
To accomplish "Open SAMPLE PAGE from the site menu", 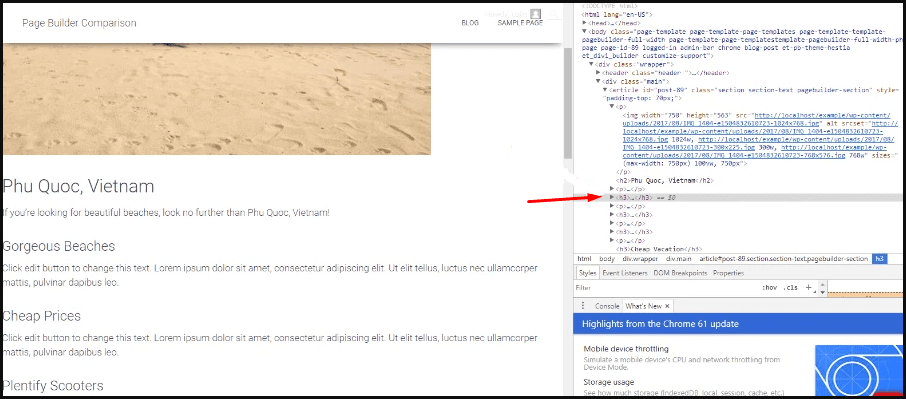I will point(520,23).
